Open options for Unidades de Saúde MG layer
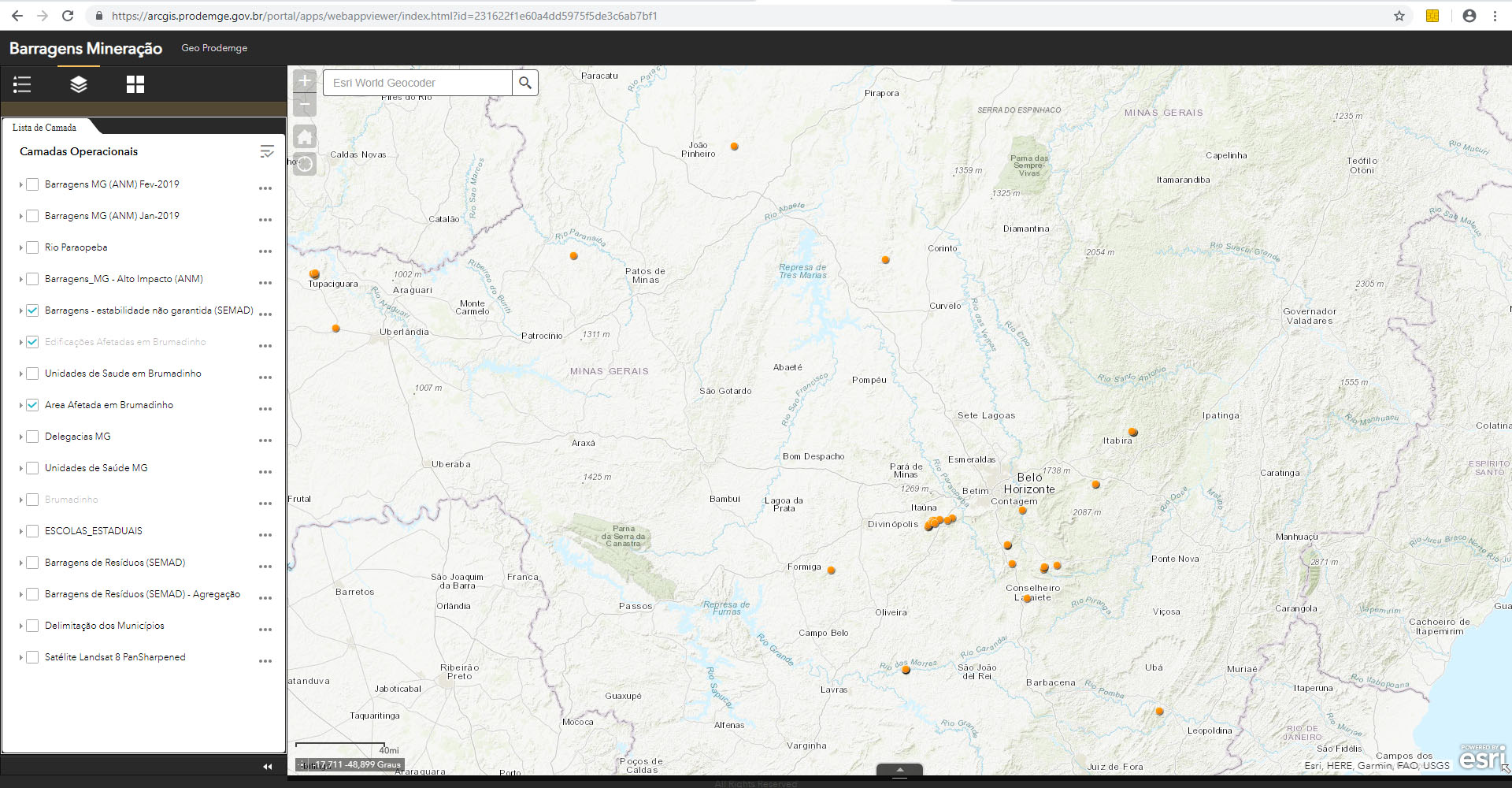1512x788 pixels. [x=265, y=472]
